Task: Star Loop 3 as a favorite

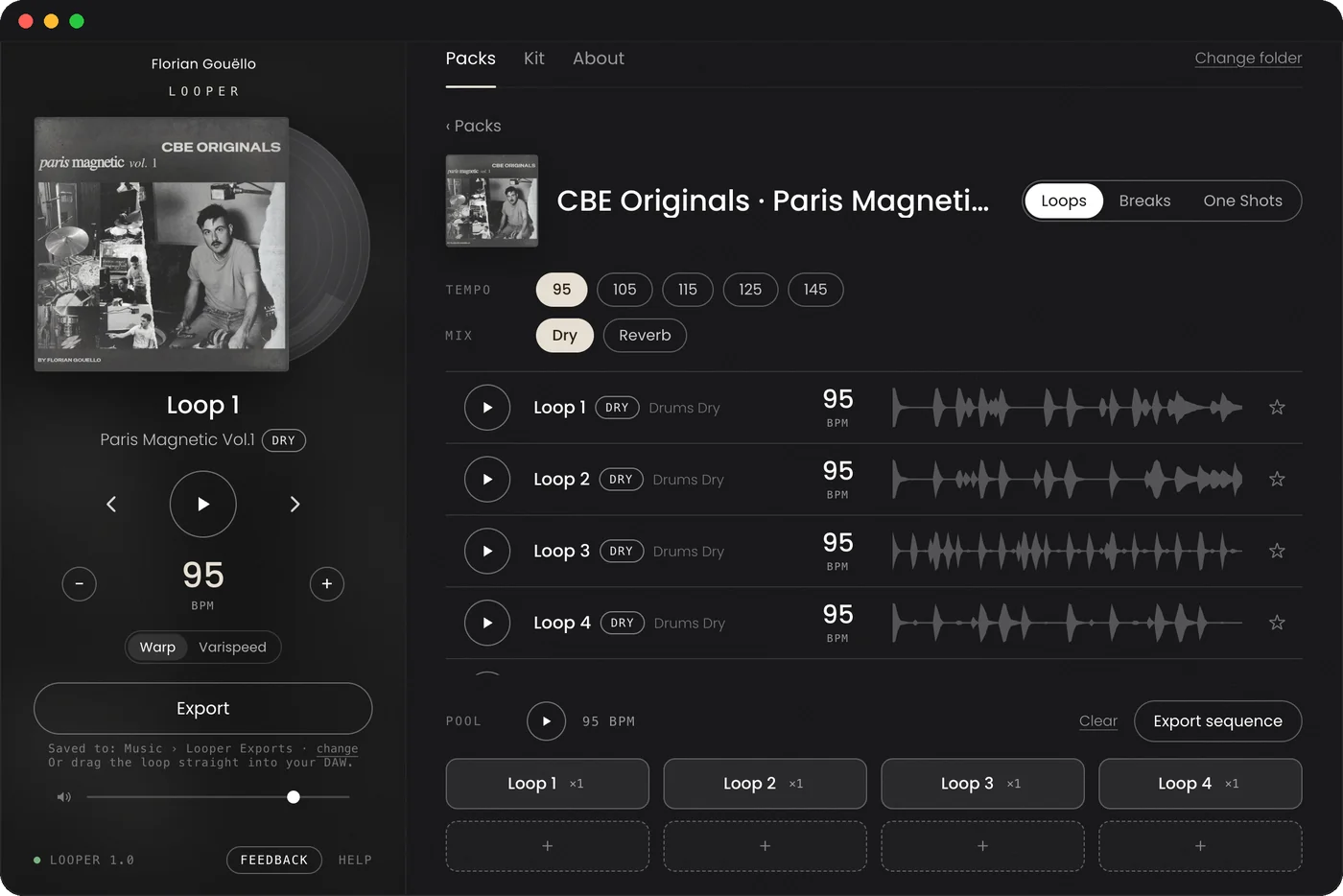Action: (1277, 551)
